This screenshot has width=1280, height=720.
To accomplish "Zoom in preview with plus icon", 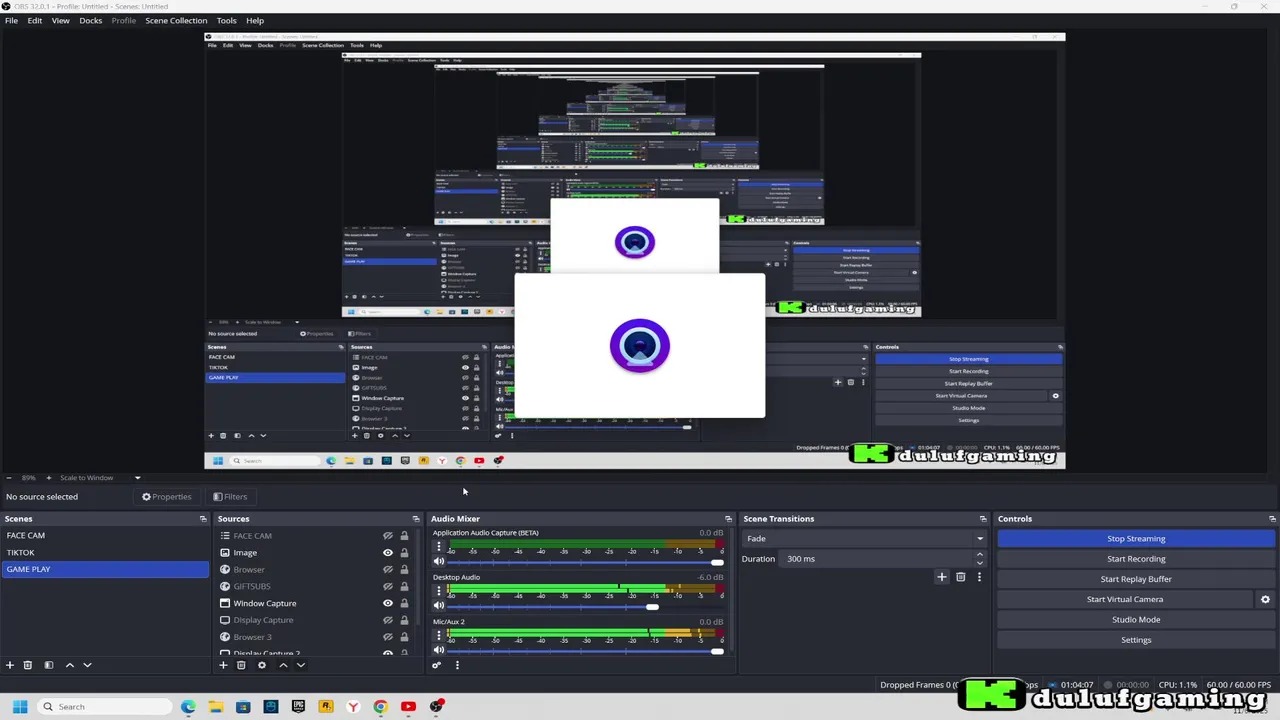I will [48, 478].
